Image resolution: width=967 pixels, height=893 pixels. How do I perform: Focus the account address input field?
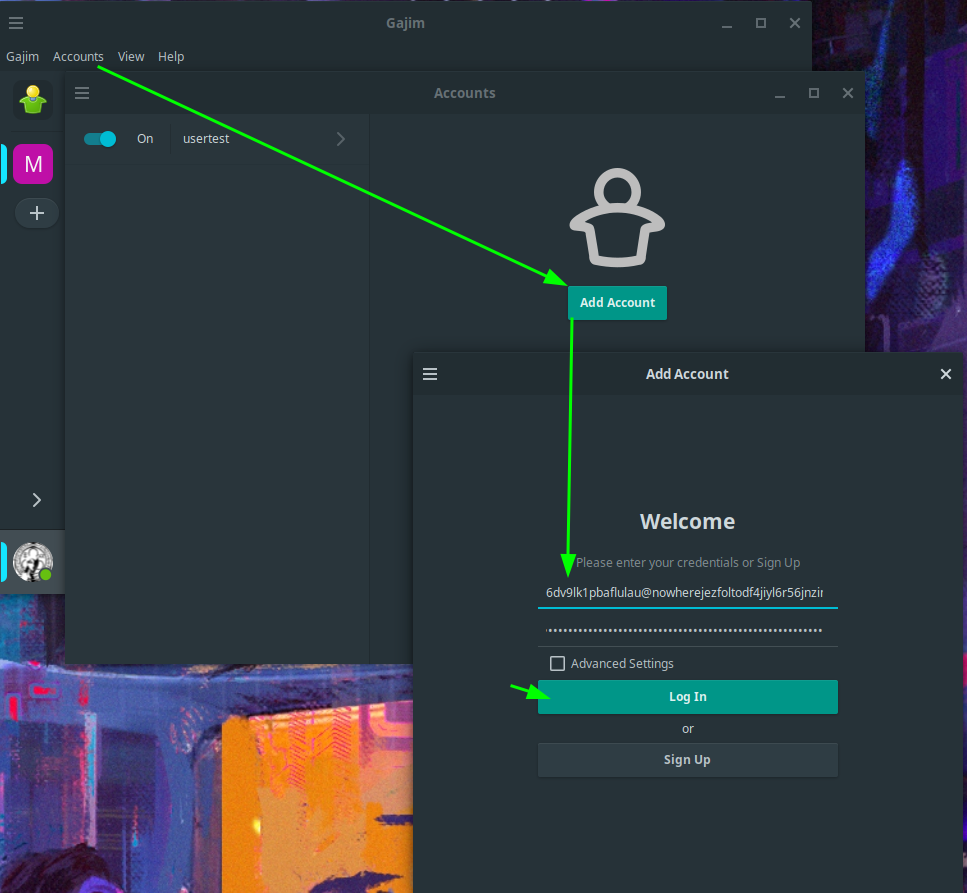(x=688, y=593)
